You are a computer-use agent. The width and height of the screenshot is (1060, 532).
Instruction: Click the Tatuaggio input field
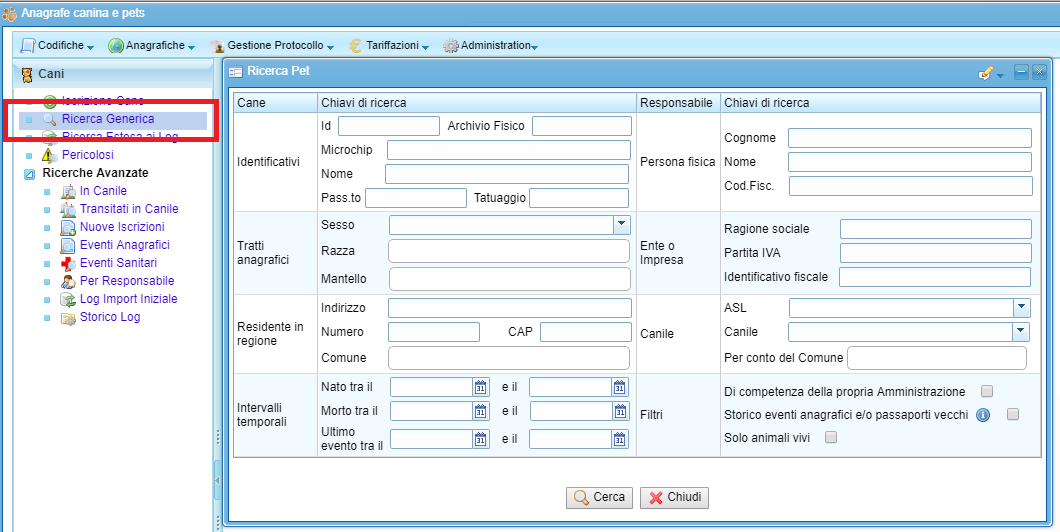click(x=579, y=197)
